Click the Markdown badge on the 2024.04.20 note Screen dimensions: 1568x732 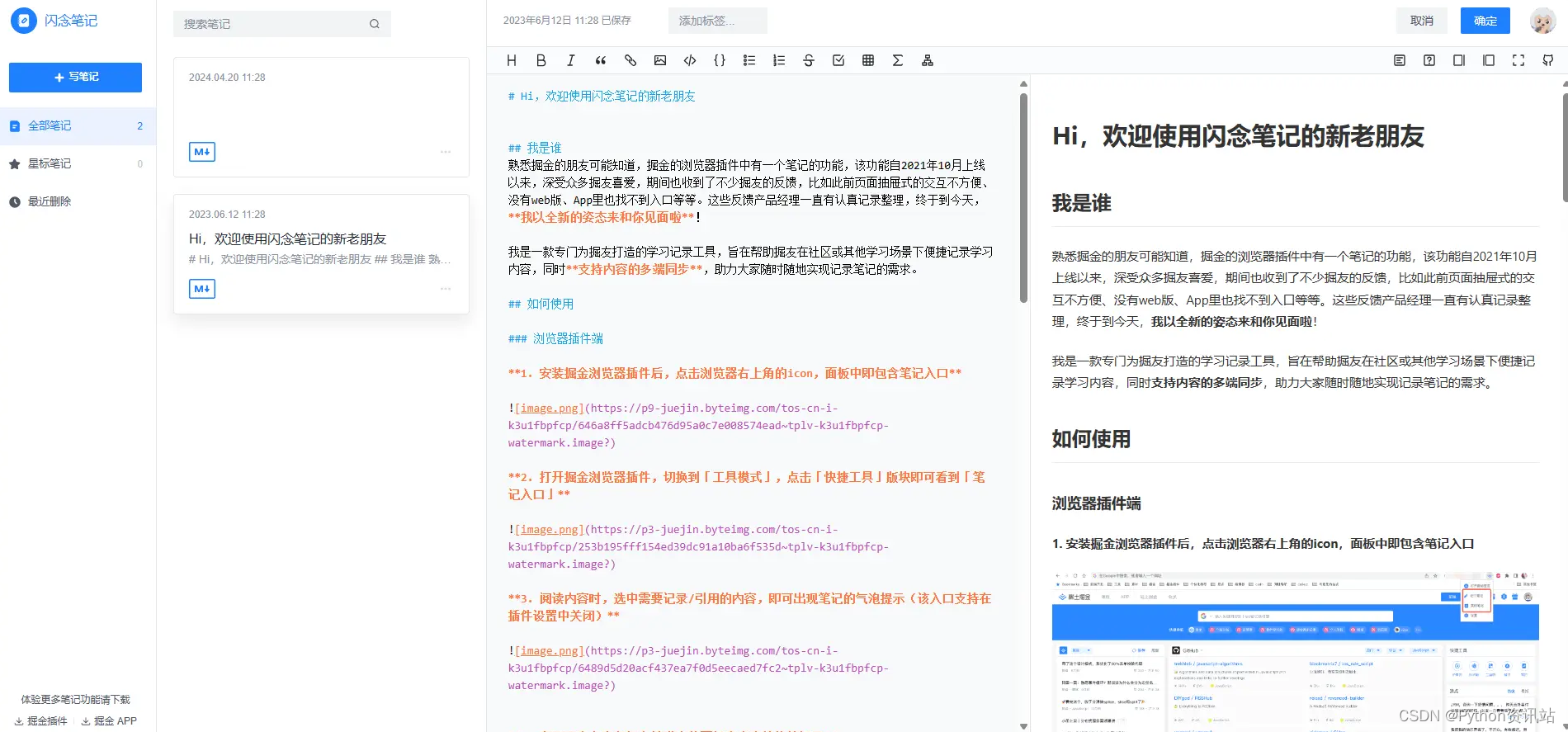coord(202,152)
